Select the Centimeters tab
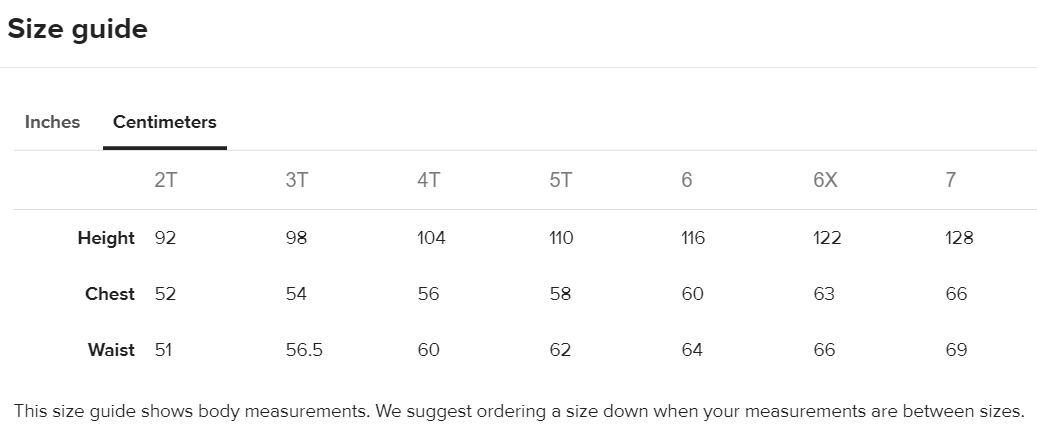This screenshot has height=436, width=1037. 165,122
